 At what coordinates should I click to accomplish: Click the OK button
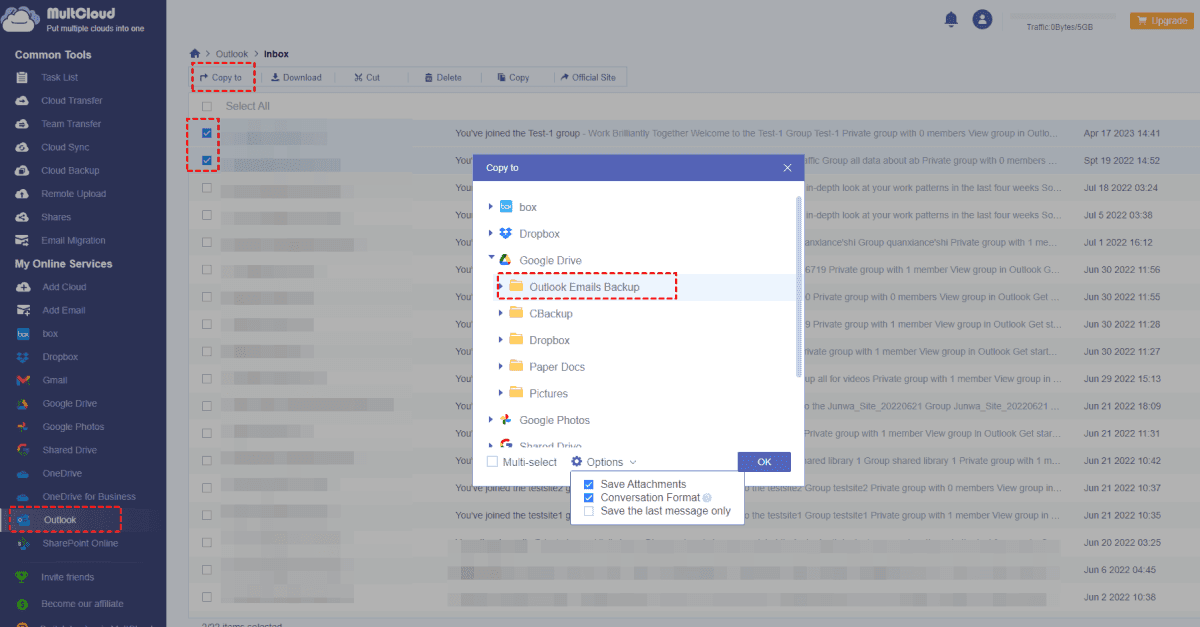[x=764, y=462]
